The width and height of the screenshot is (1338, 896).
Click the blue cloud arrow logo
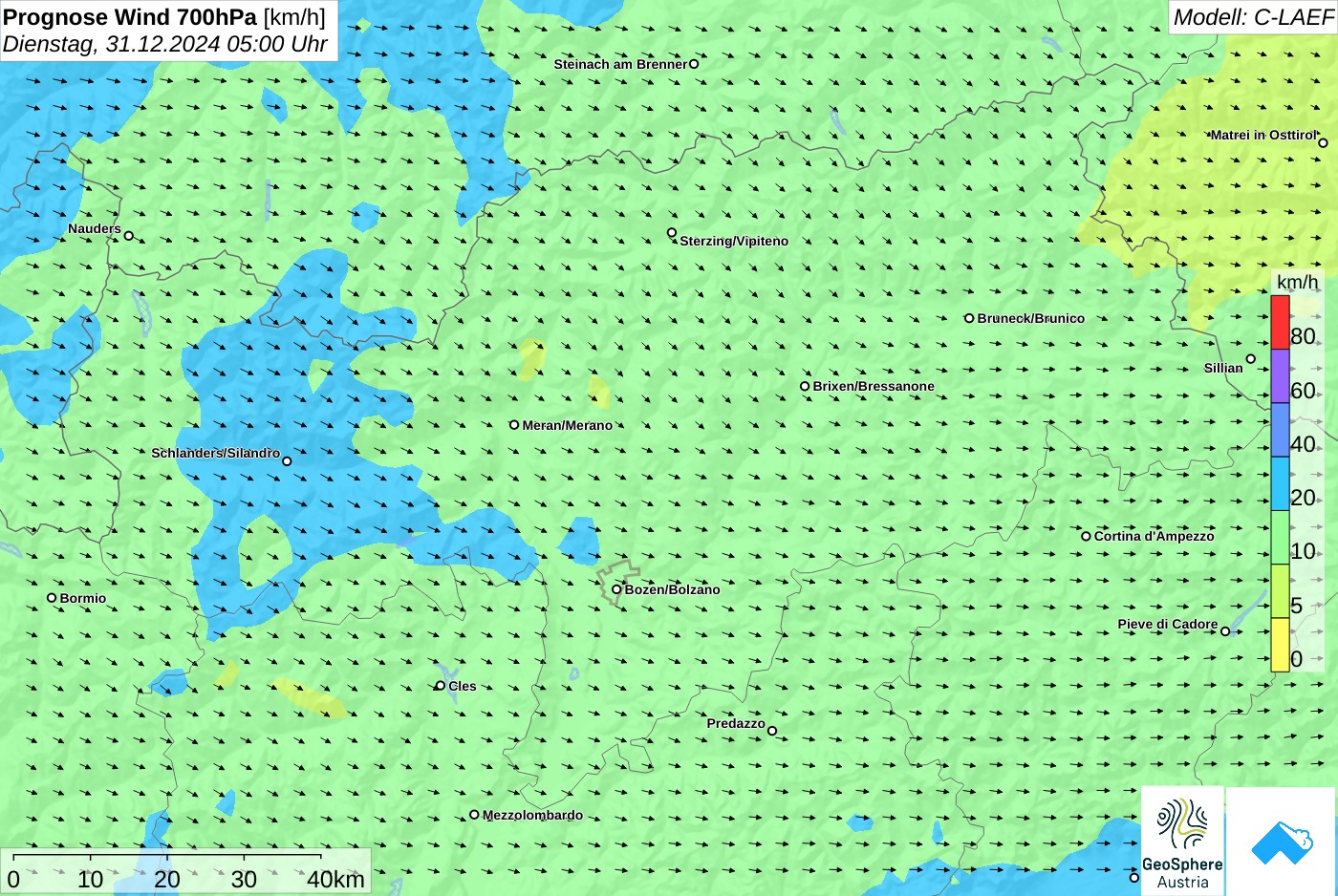[1282, 842]
